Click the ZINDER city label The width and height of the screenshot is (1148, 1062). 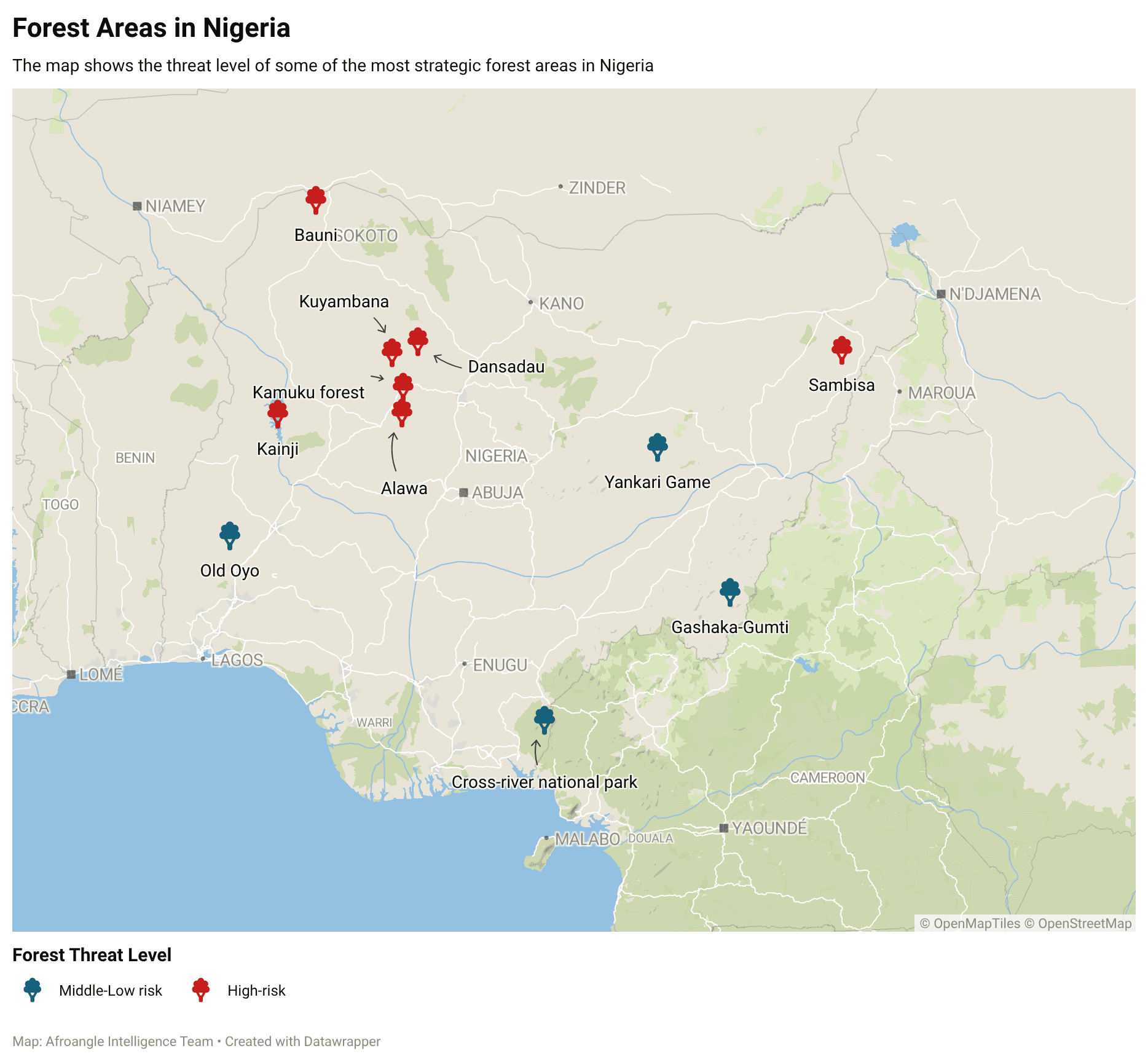pyautogui.click(x=597, y=188)
